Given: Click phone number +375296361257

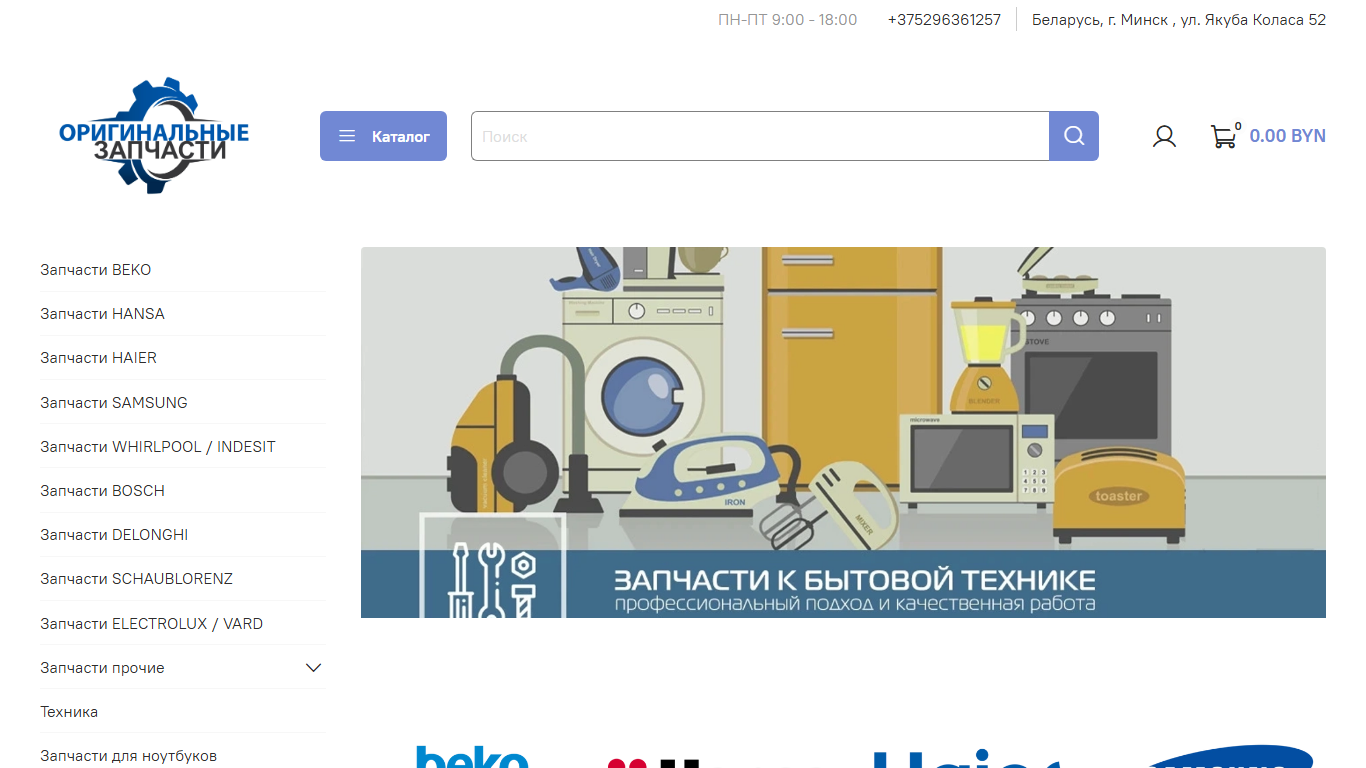Looking at the screenshot, I should pyautogui.click(x=944, y=20).
